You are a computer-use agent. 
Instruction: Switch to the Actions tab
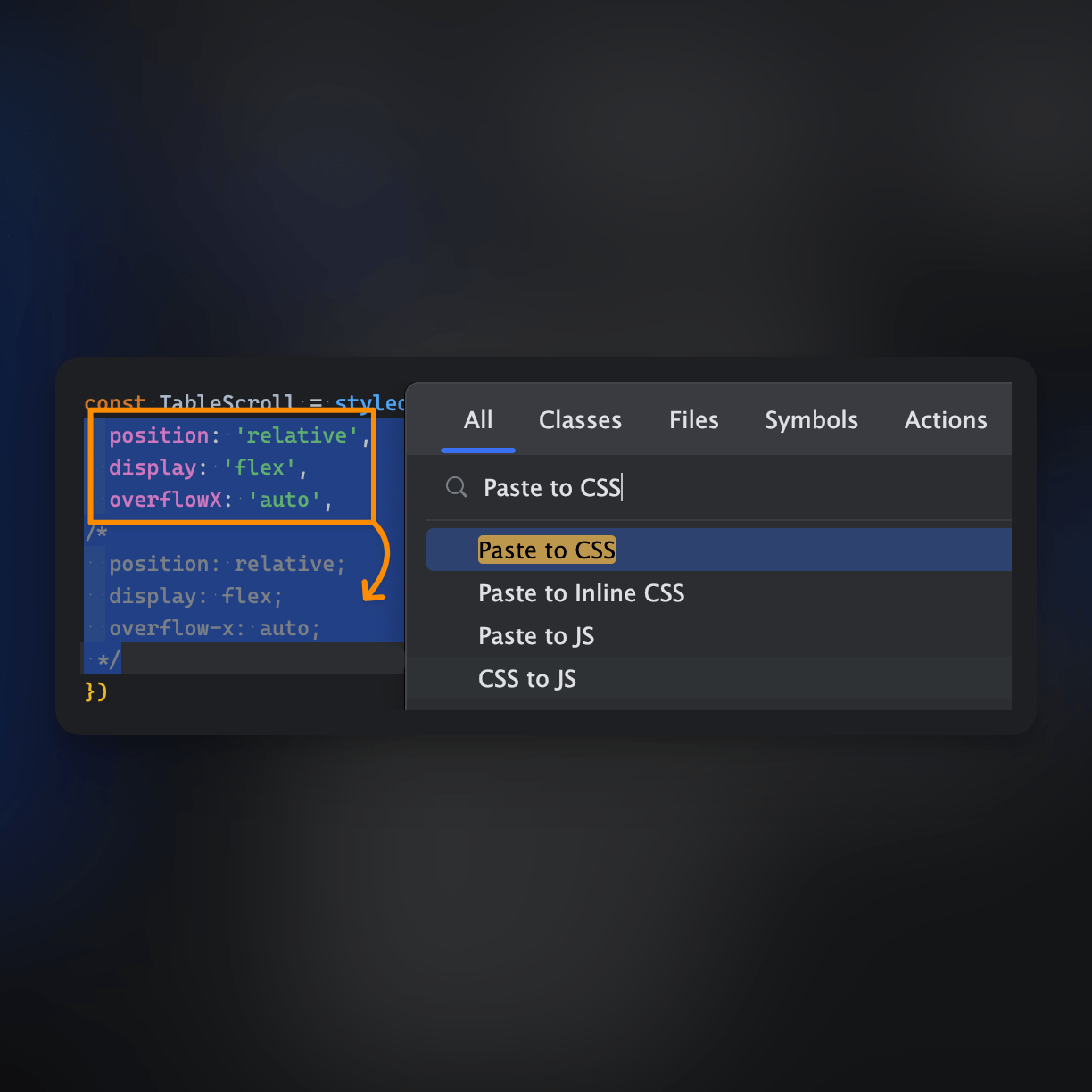click(x=946, y=419)
